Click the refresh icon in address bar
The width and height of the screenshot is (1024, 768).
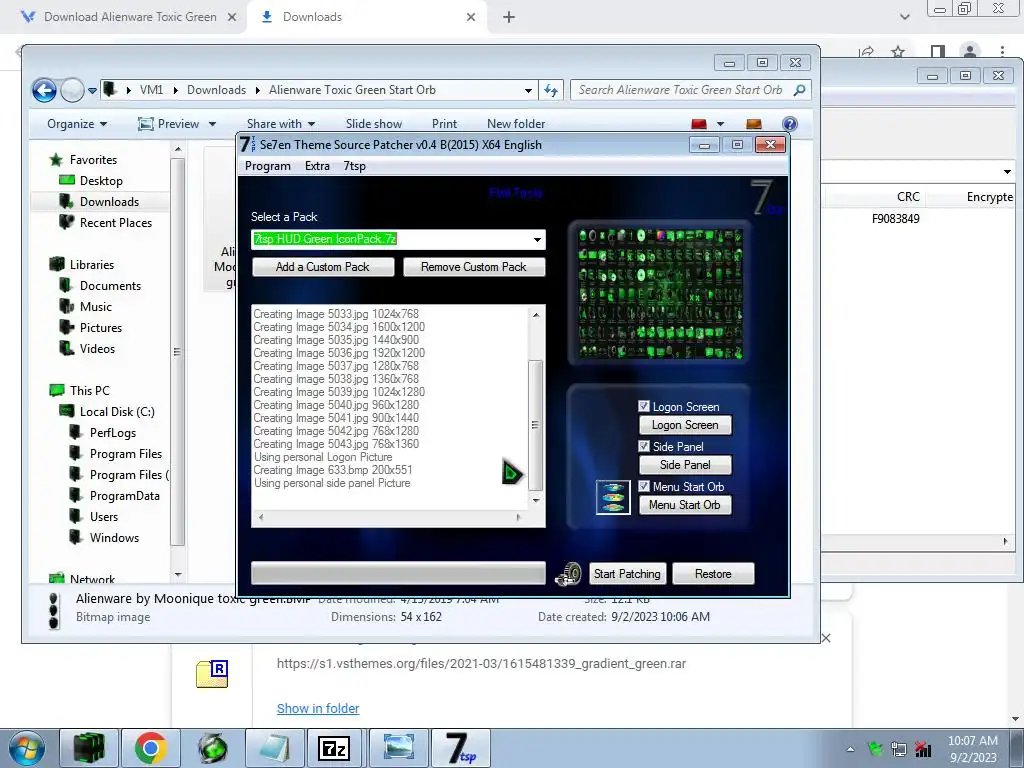pos(551,90)
